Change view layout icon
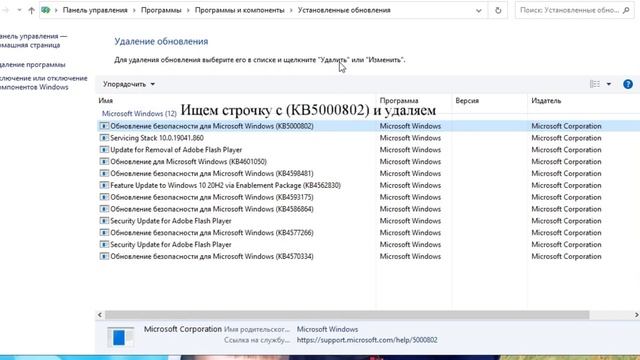Screen dimensions: 640x360 [595, 84]
